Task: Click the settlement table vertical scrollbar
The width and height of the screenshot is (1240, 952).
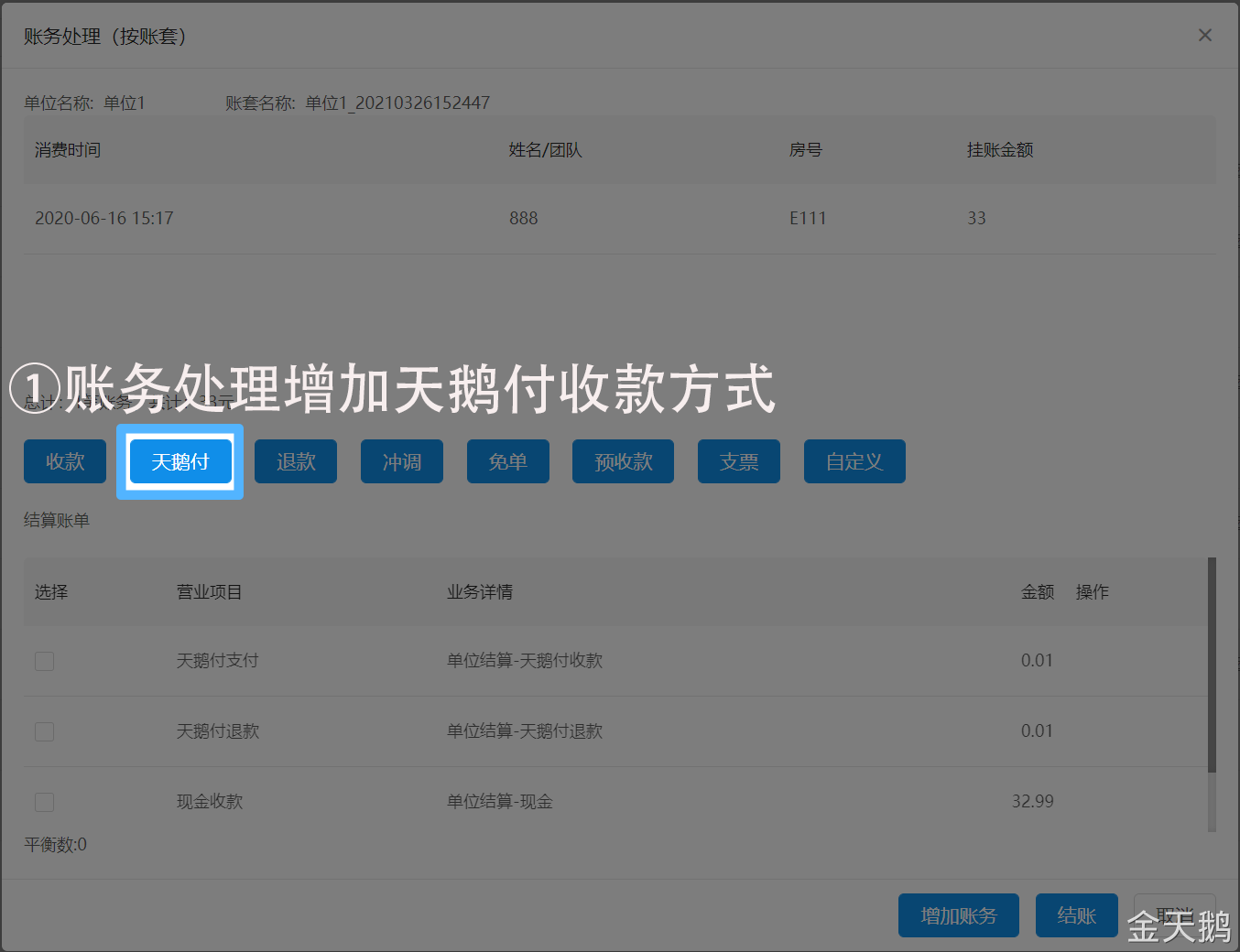Action: 1212,665
